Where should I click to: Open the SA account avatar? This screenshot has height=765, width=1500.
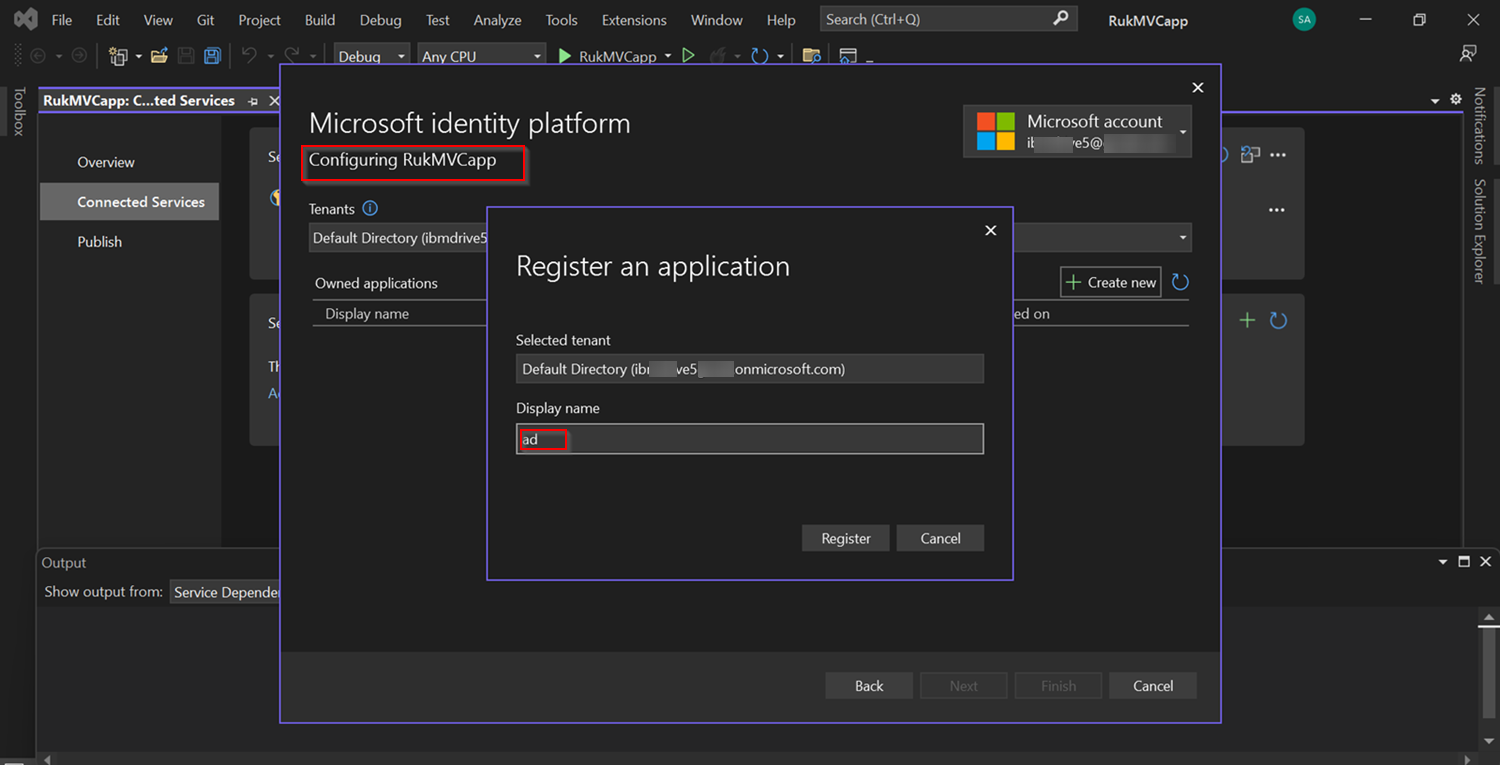pos(1304,19)
